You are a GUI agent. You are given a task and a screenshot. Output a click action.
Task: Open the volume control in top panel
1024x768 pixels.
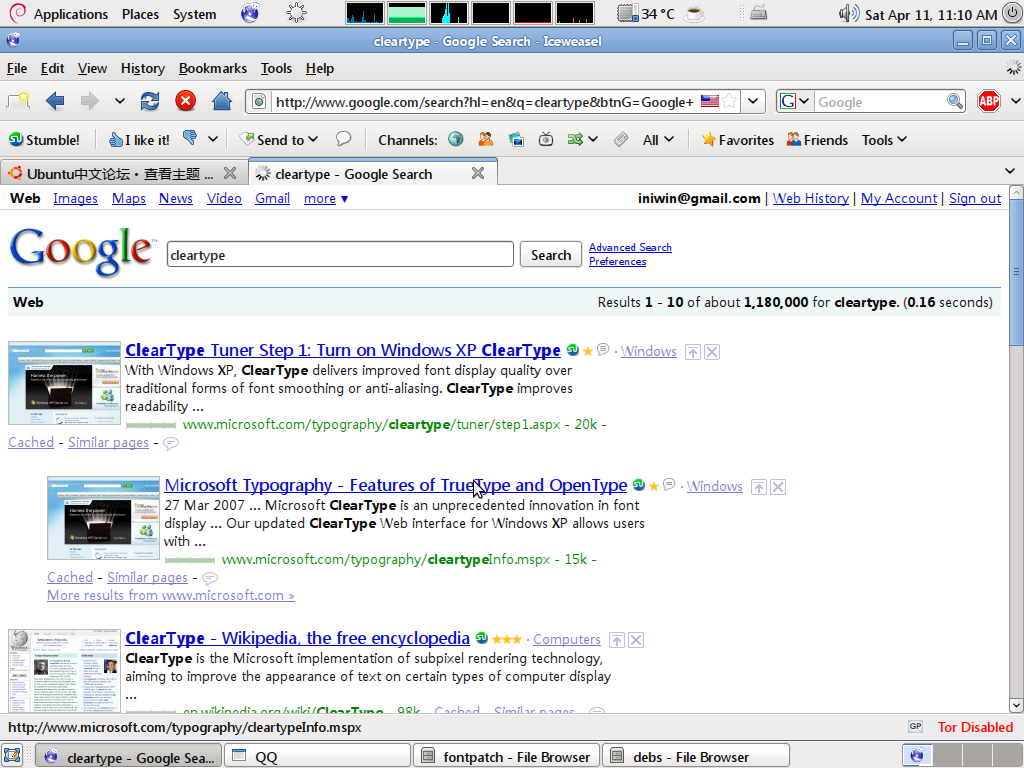[848, 14]
